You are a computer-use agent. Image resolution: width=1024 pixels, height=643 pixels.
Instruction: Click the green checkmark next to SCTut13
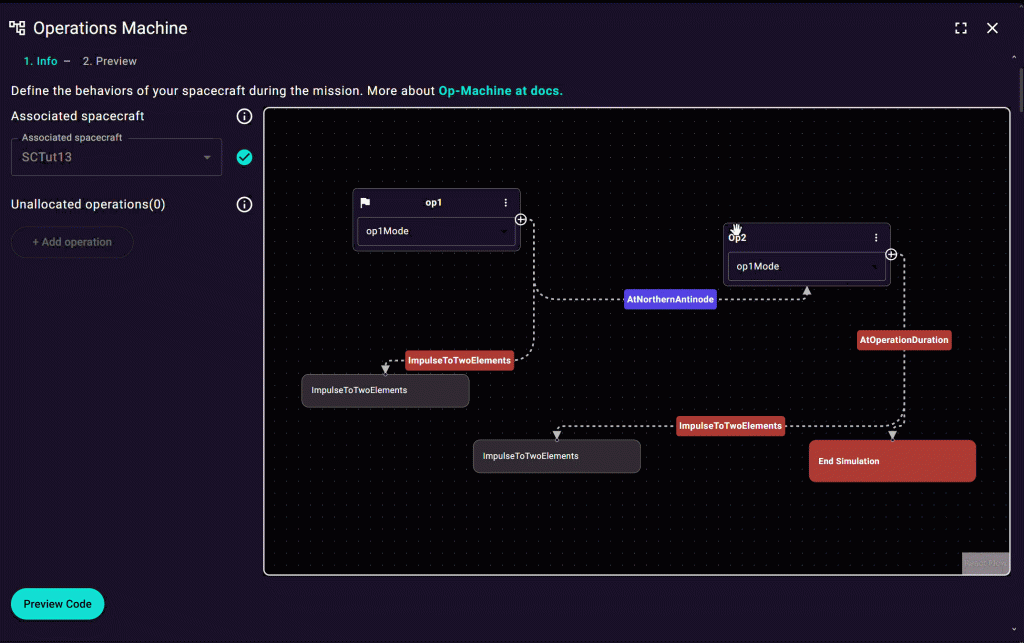pos(244,157)
